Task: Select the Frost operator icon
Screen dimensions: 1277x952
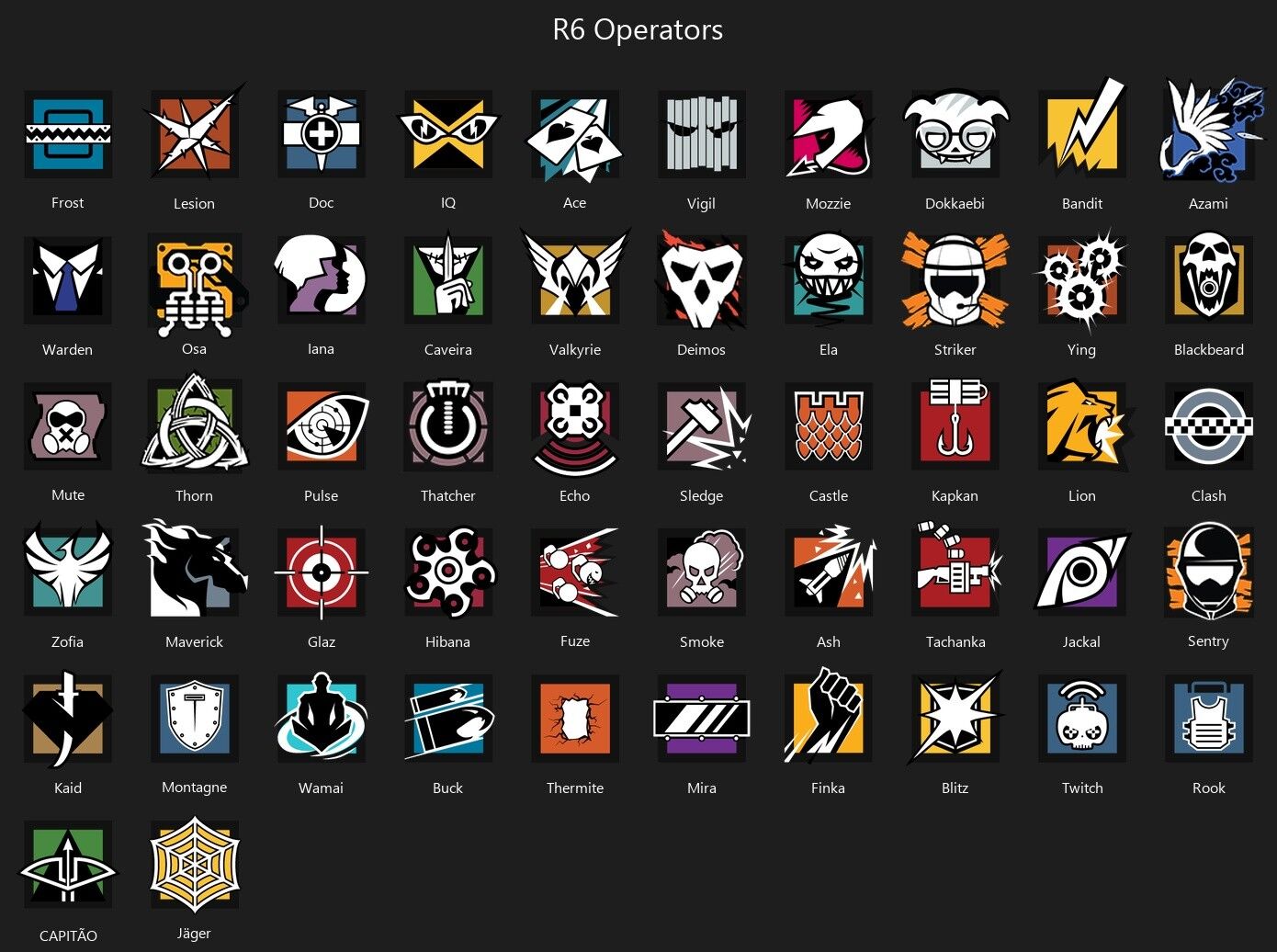Action: pyautogui.click(x=68, y=134)
